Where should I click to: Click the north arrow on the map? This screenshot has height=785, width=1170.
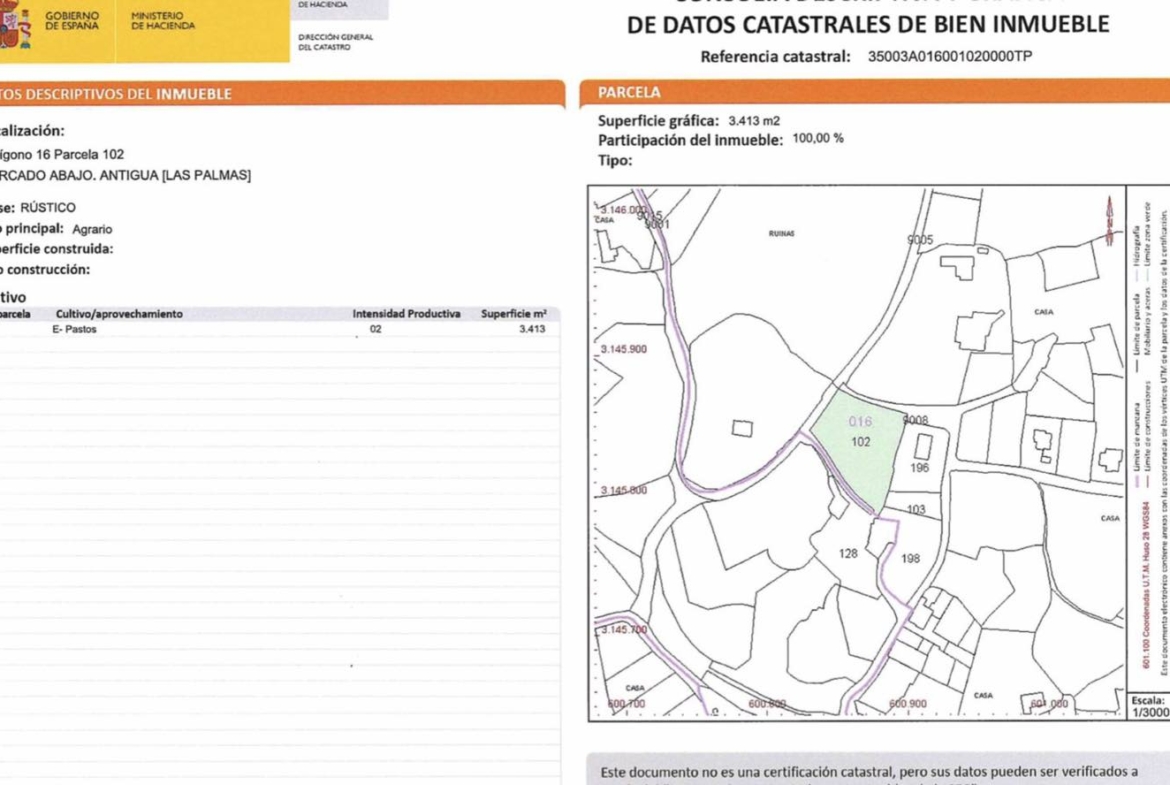pyautogui.click(x=1109, y=221)
